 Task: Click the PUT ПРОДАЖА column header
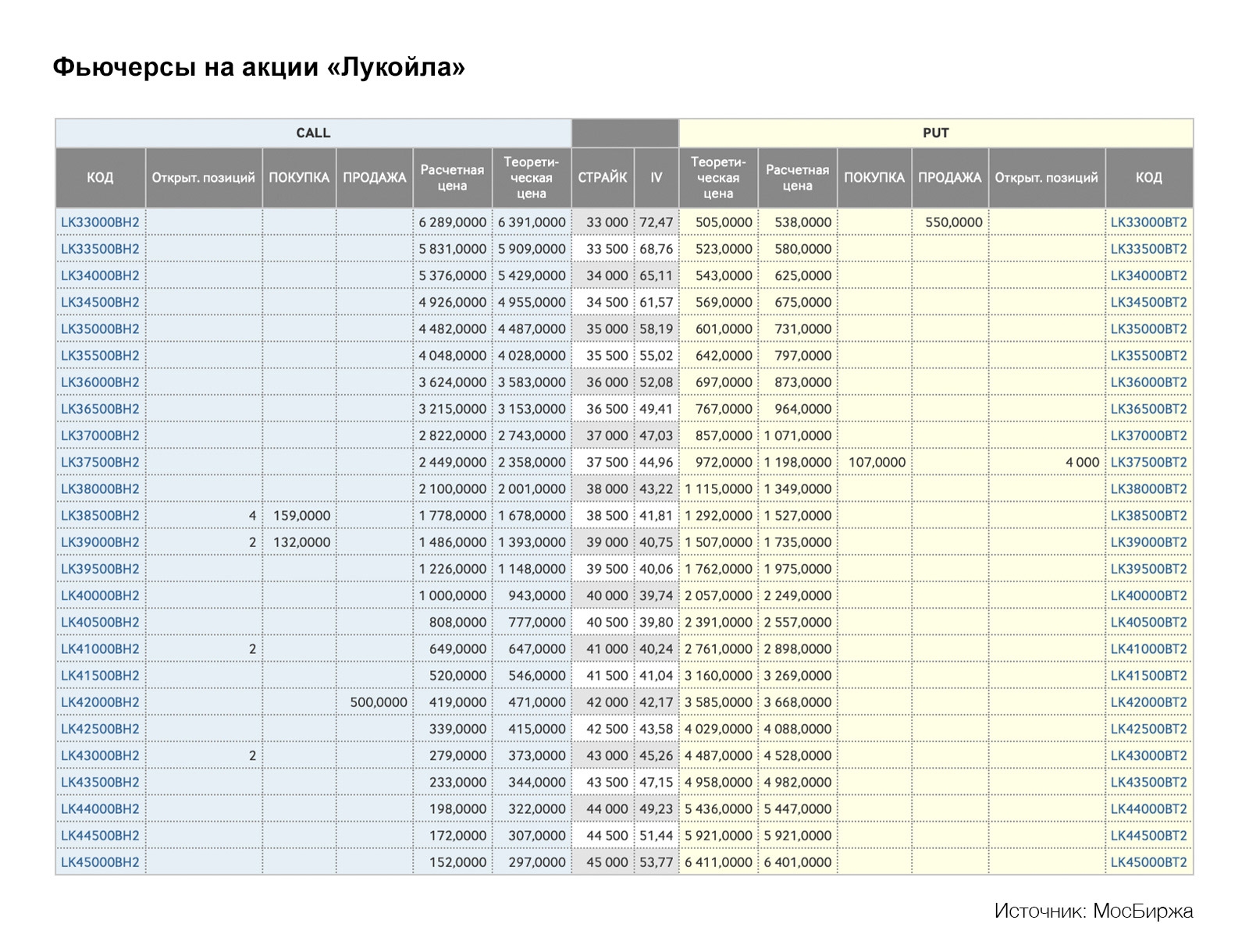tap(949, 177)
